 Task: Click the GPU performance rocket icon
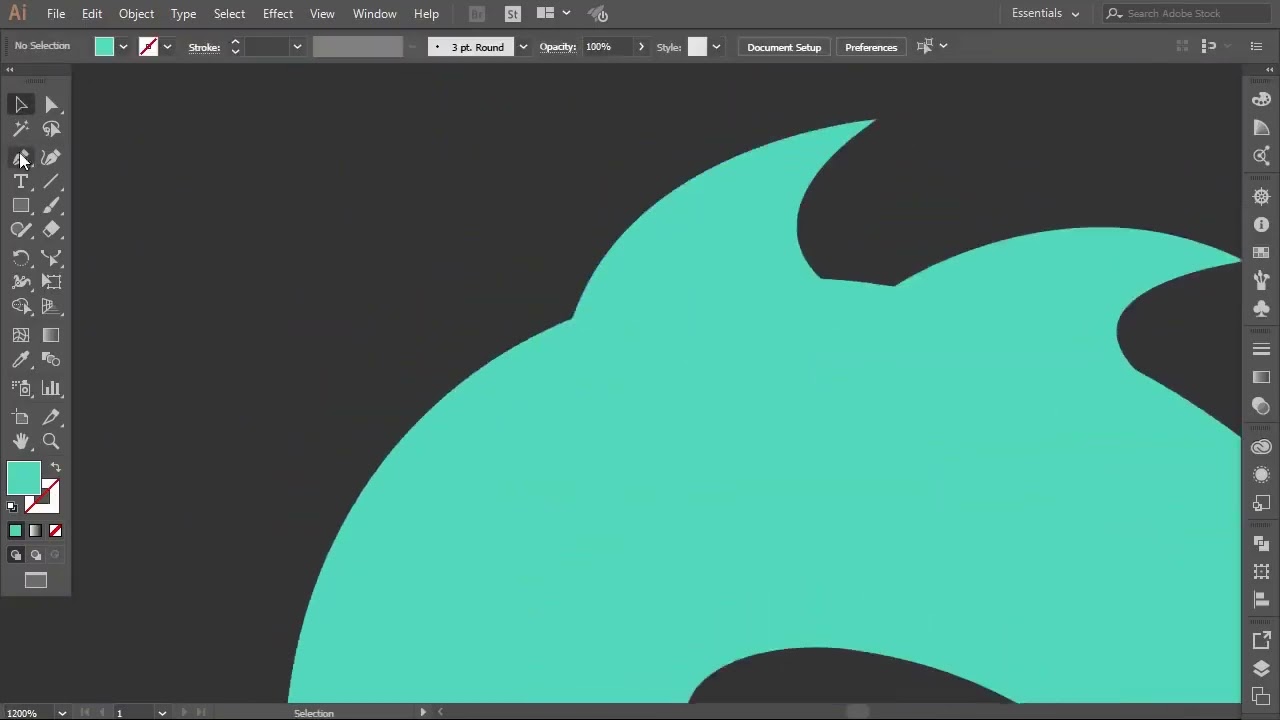click(x=598, y=14)
